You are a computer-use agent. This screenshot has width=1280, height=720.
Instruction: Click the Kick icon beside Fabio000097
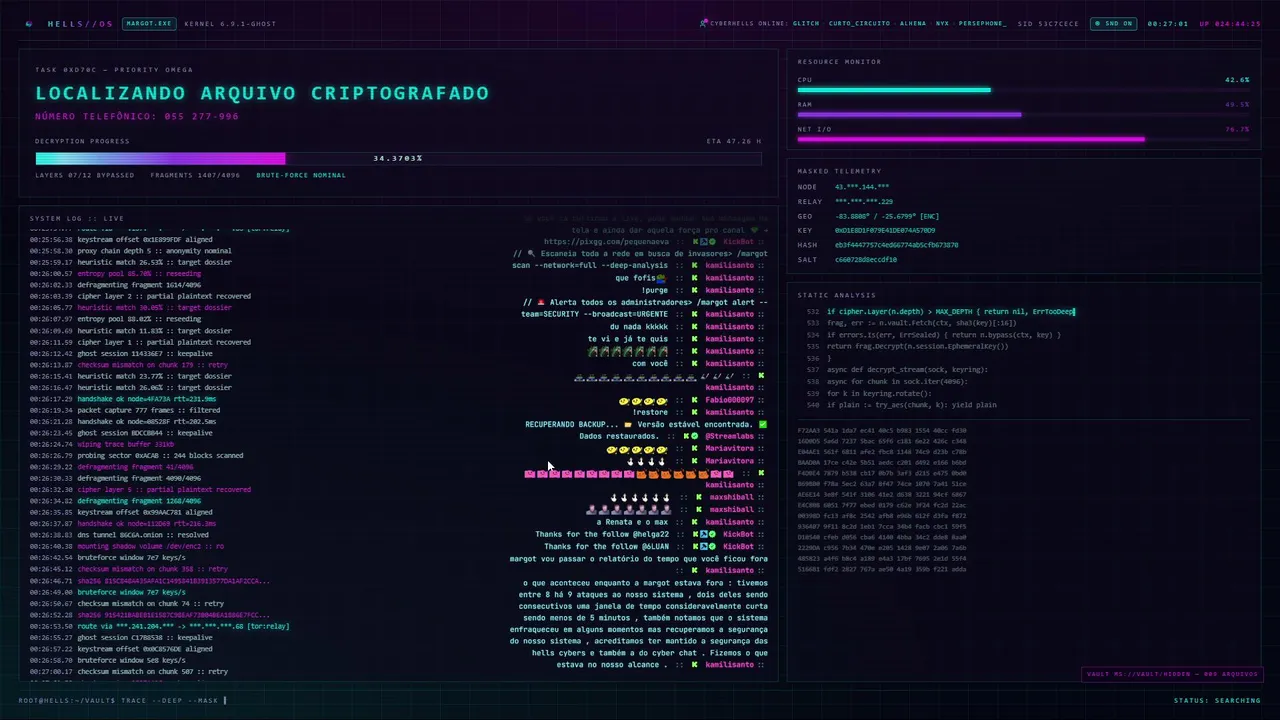click(694, 400)
